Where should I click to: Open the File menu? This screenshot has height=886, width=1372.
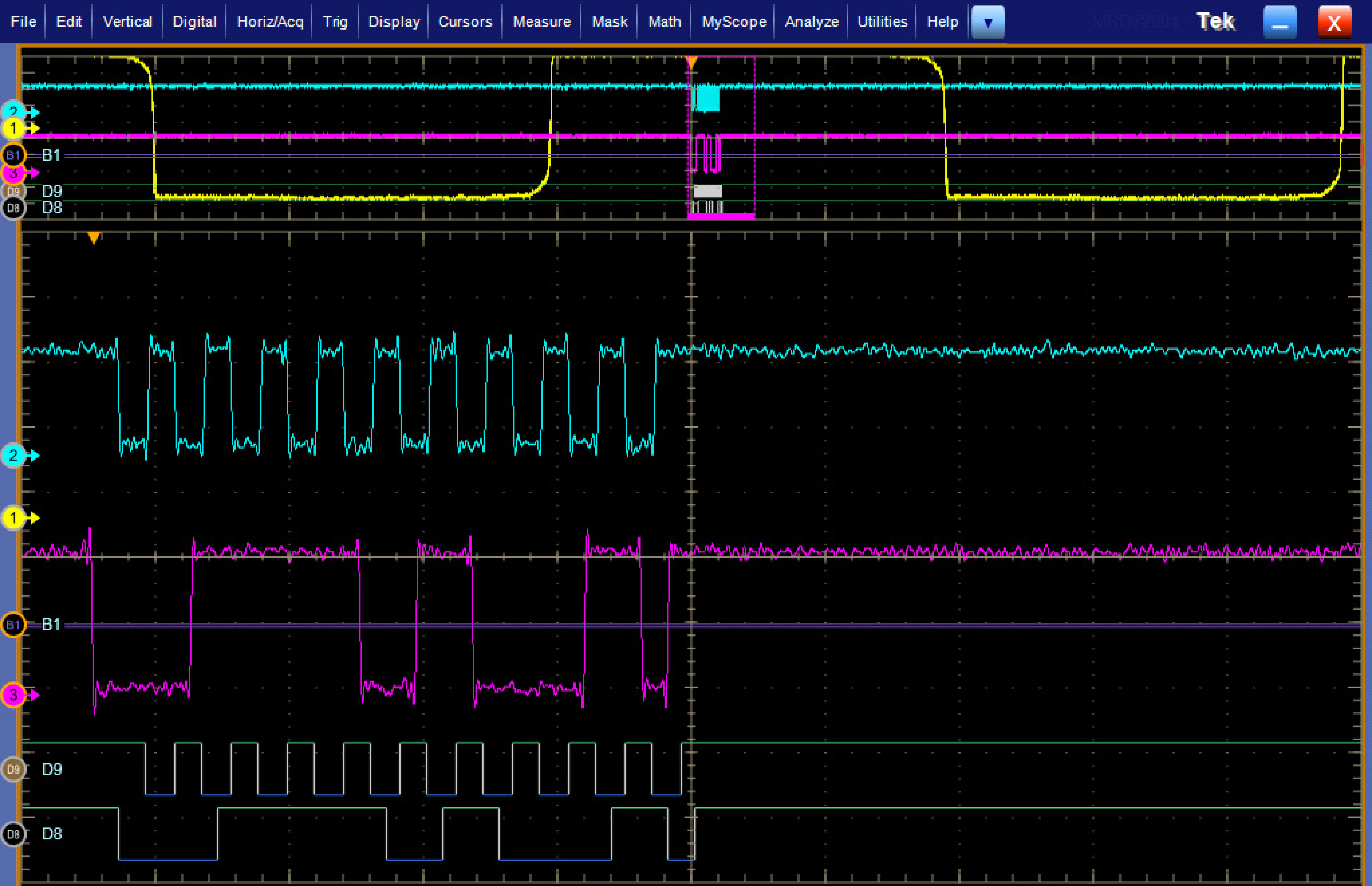[23, 22]
